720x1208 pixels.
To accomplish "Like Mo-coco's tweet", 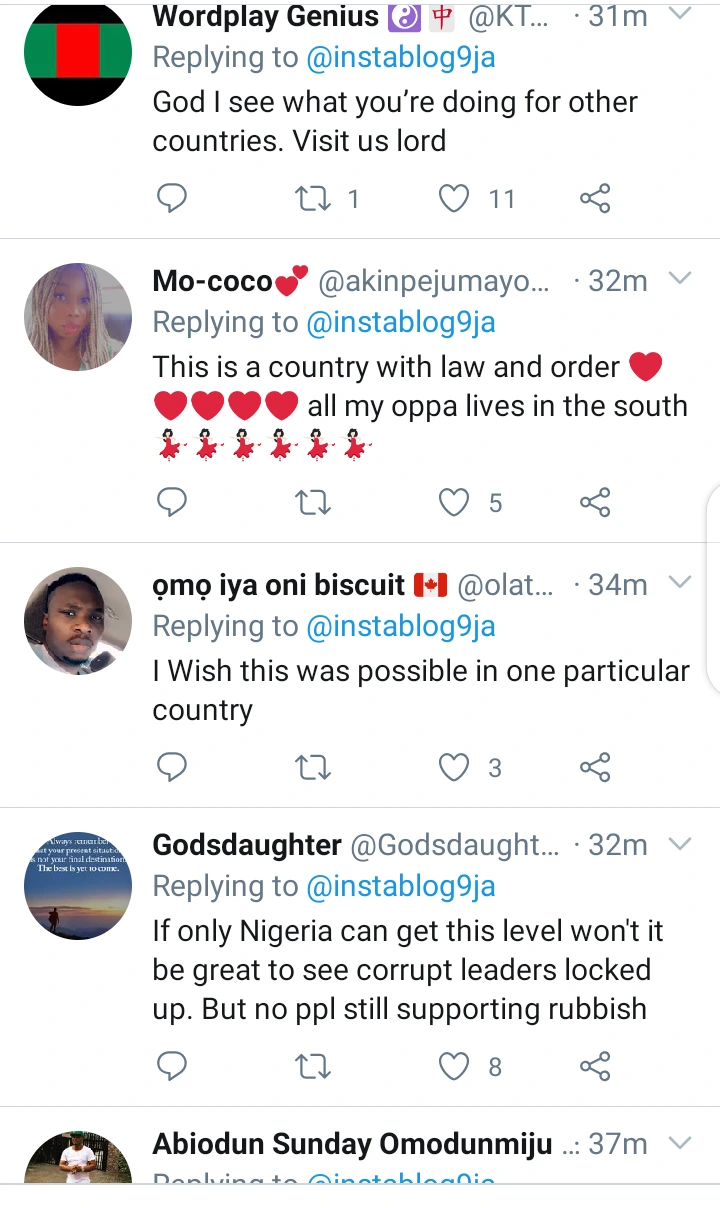I will 455,502.
